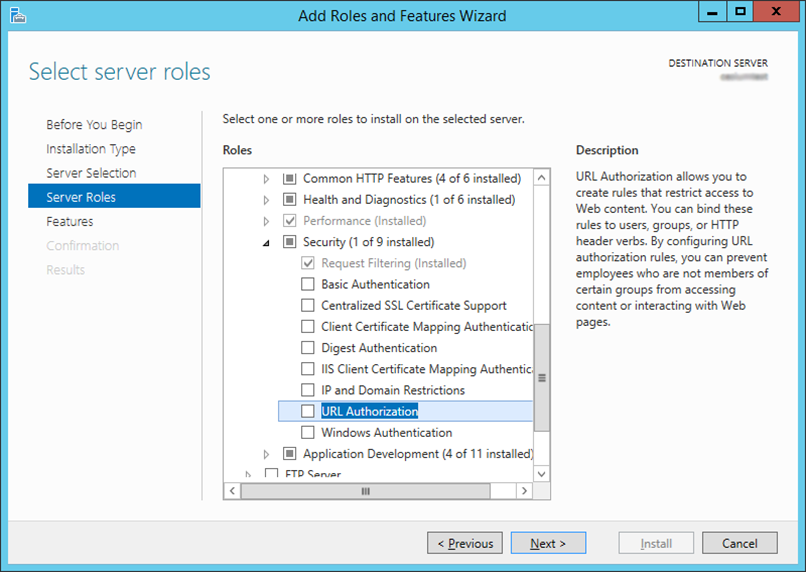Screen dimensions: 806x572
Task: Click the roles list scroll down arrow
Action: [541, 474]
